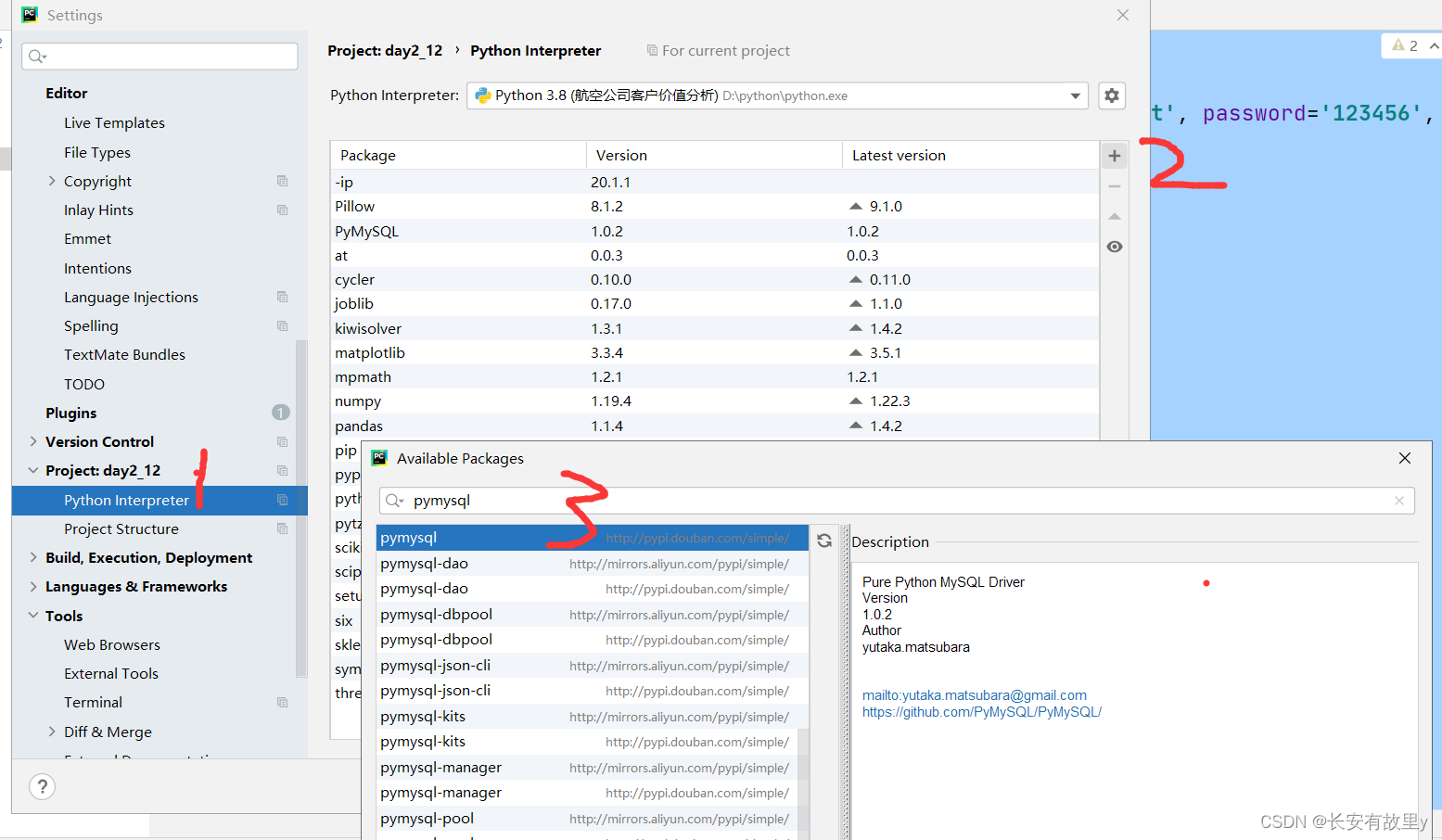The height and width of the screenshot is (840, 1442).
Task: Select pymysql-pool from the aliyun mirror
Action: (593, 819)
